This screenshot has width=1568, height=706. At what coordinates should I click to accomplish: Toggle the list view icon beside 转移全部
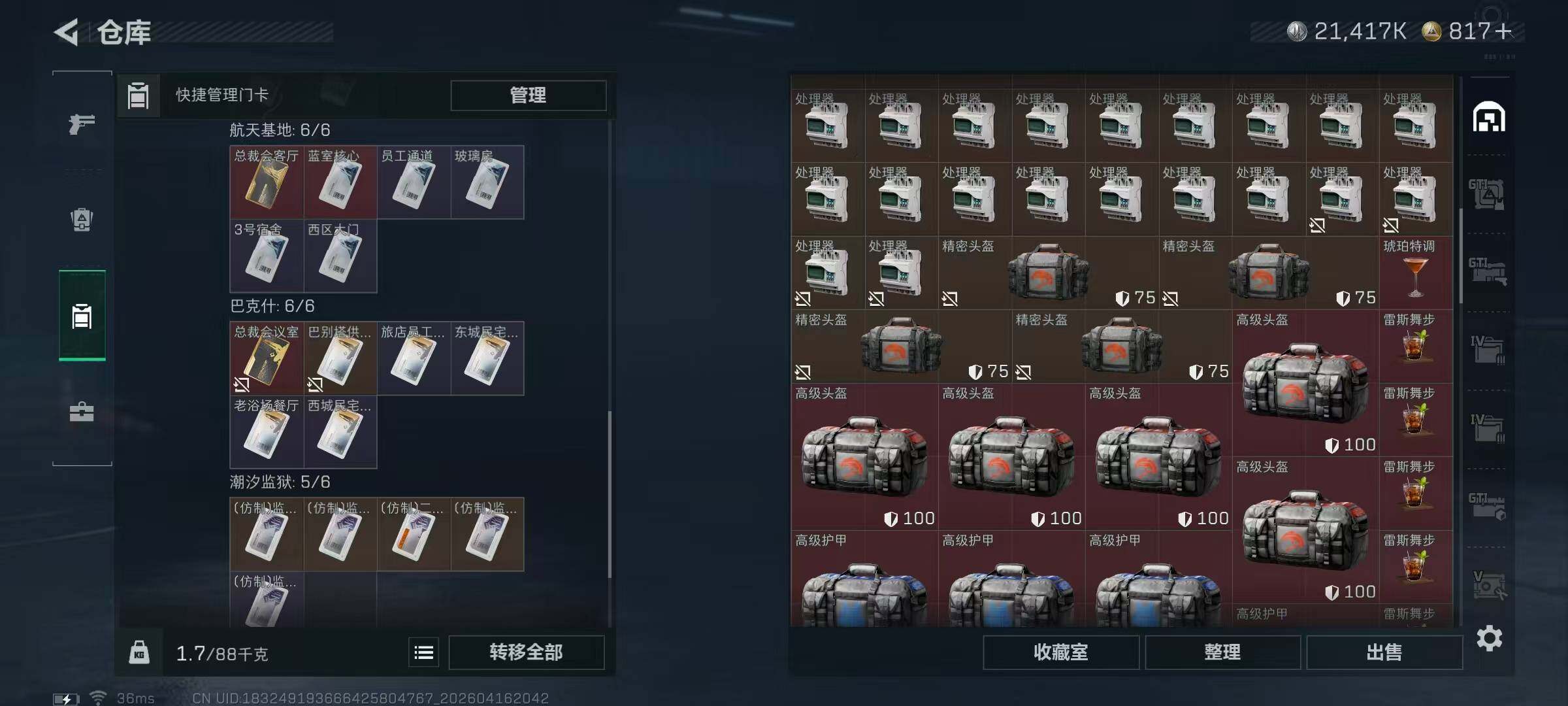pos(424,652)
